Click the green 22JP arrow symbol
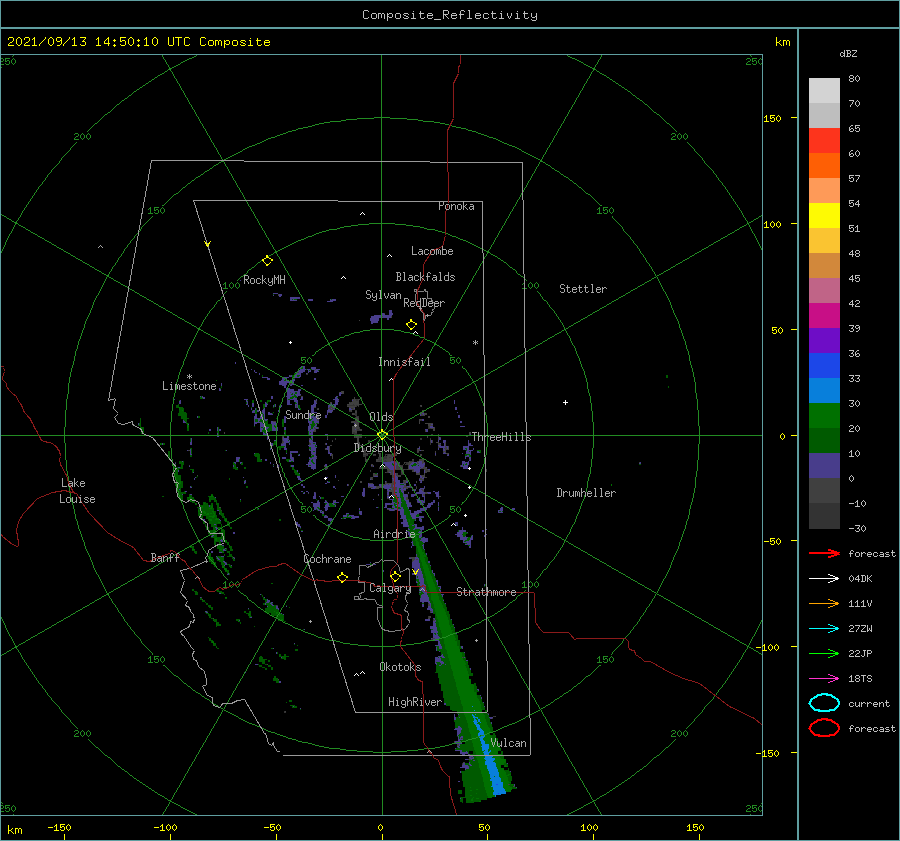The height and width of the screenshot is (841, 900). [x=824, y=653]
